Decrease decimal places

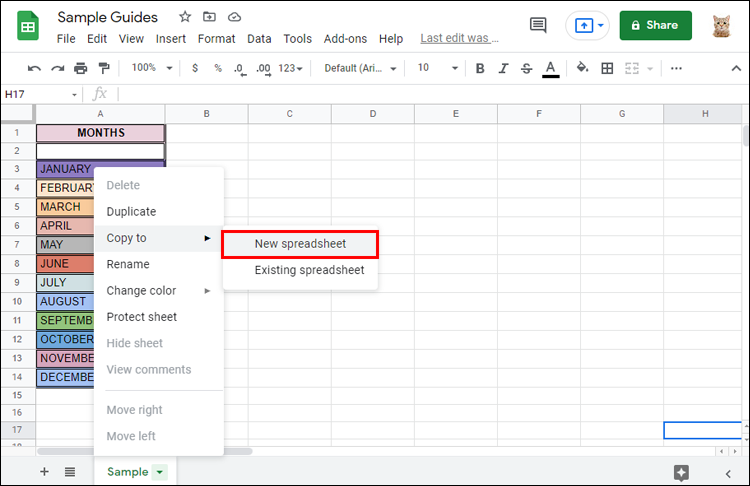[240, 69]
